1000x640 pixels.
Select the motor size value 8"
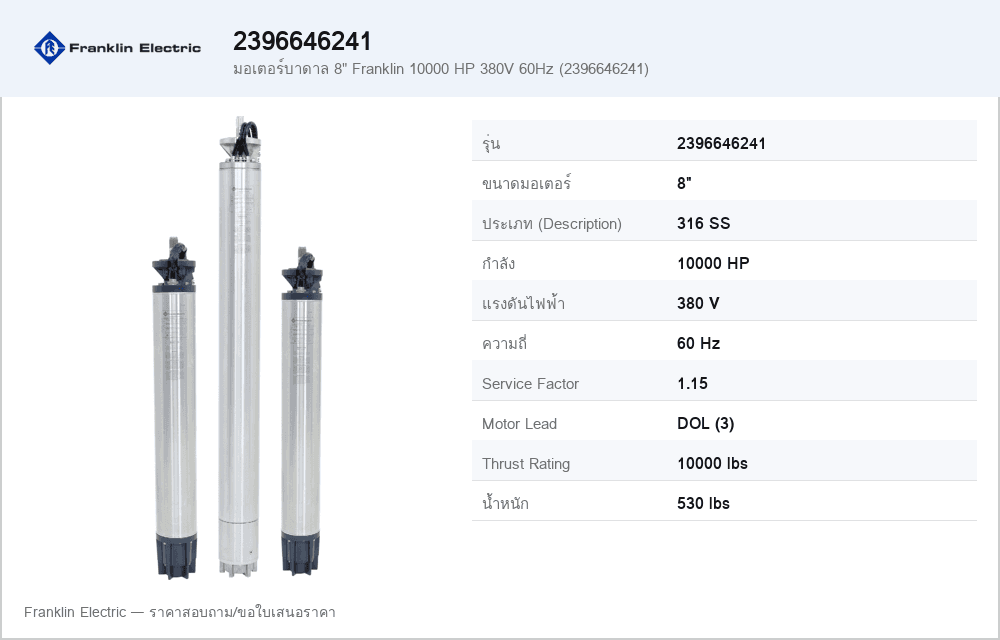point(684,184)
